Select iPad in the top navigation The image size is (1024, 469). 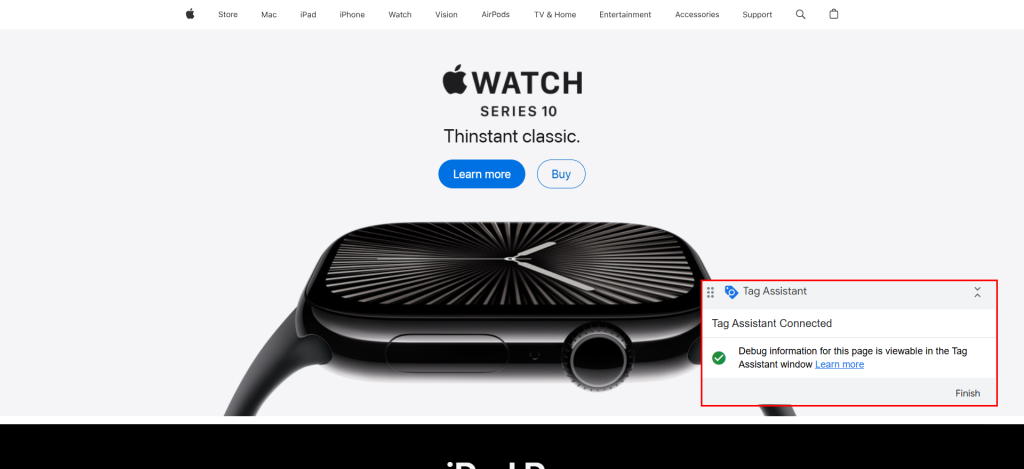[308, 14]
